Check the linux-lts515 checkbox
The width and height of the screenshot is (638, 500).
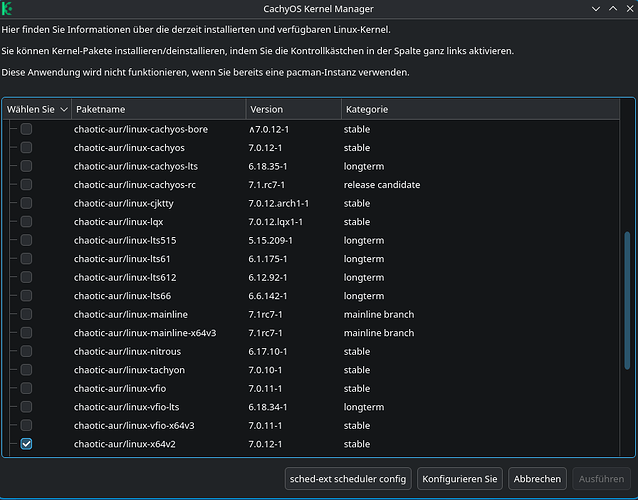pyautogui.click(x=26, y=240)
